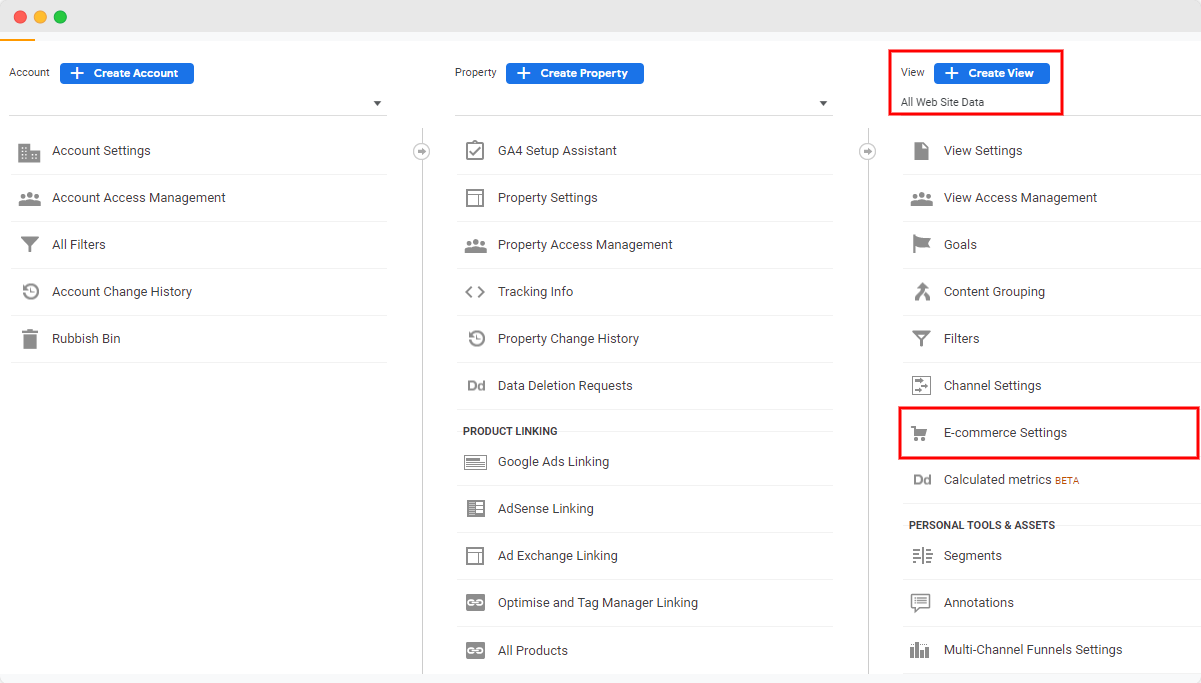
Task: Expand the Property selector dropdown
Action: (x=822, y=103)
